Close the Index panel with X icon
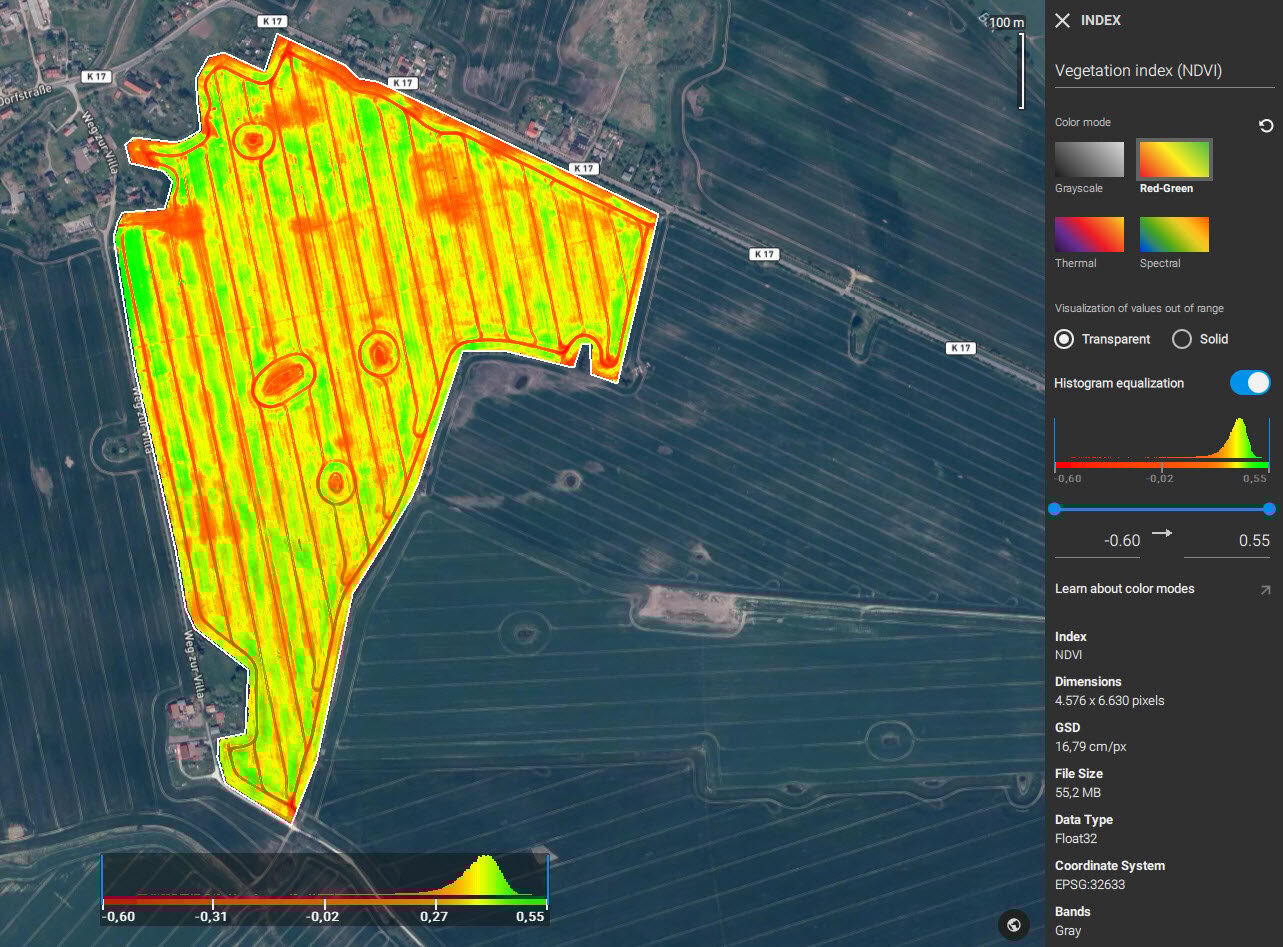This screenshot has height=947, width=1283. pyautogui.click(x=1062, y=21)
